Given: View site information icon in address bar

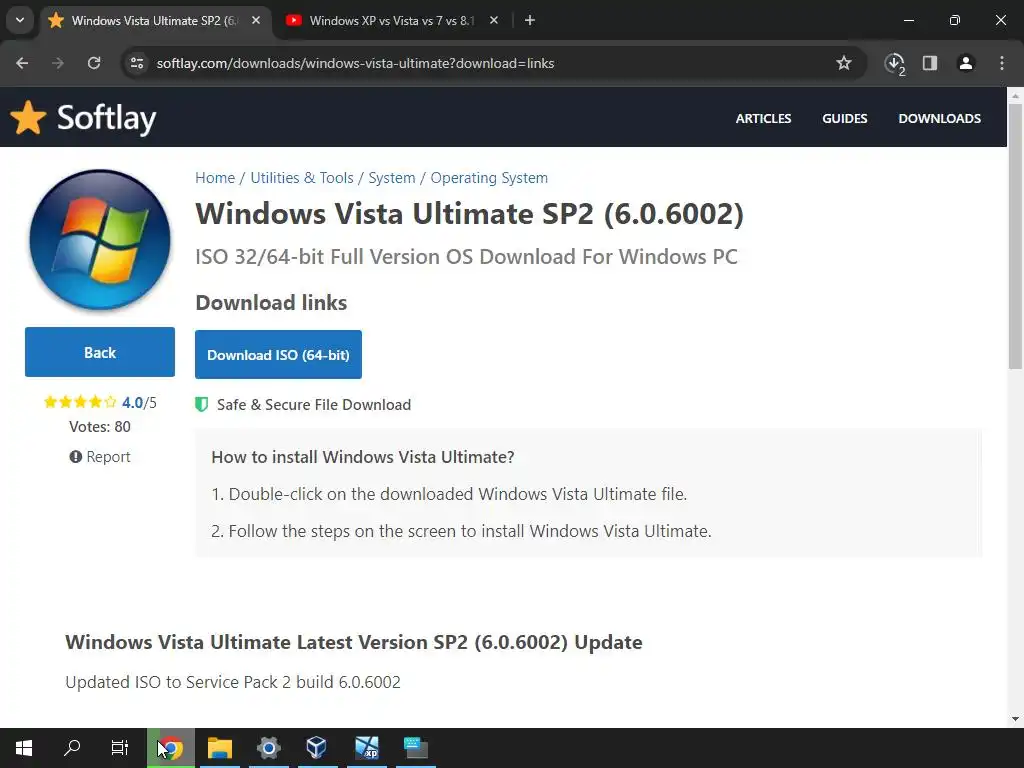Looking at the screenshot, I should (137, 63).
